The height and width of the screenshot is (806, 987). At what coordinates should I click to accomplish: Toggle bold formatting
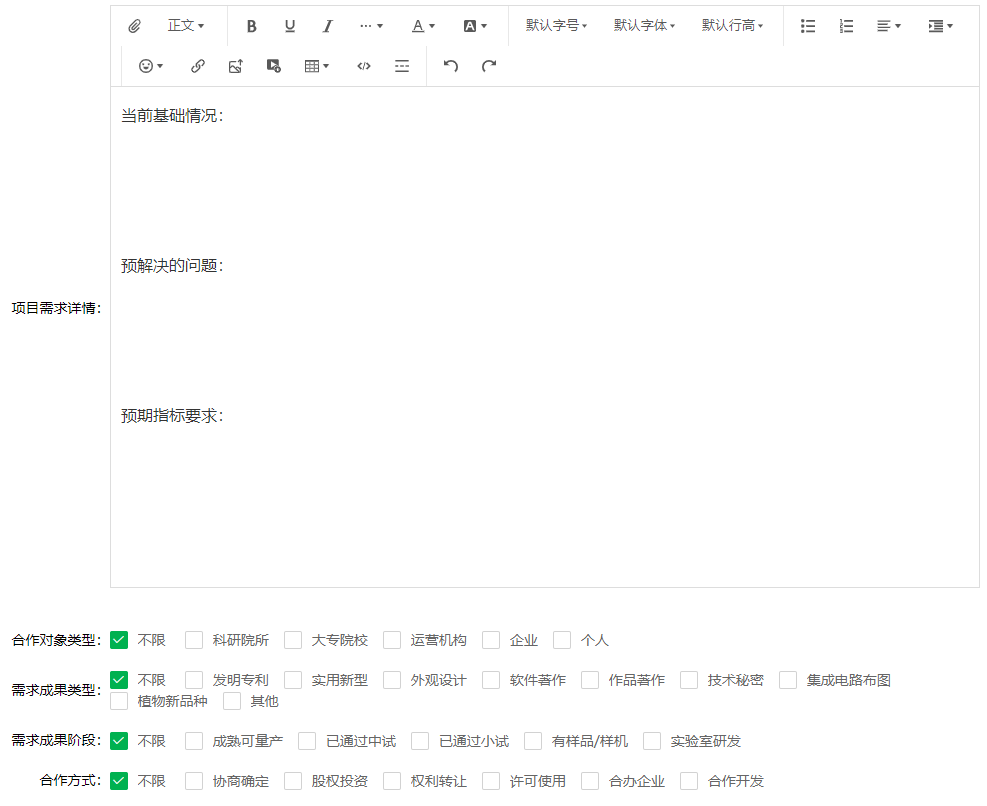pyautogui.click(x=252, y=26)
